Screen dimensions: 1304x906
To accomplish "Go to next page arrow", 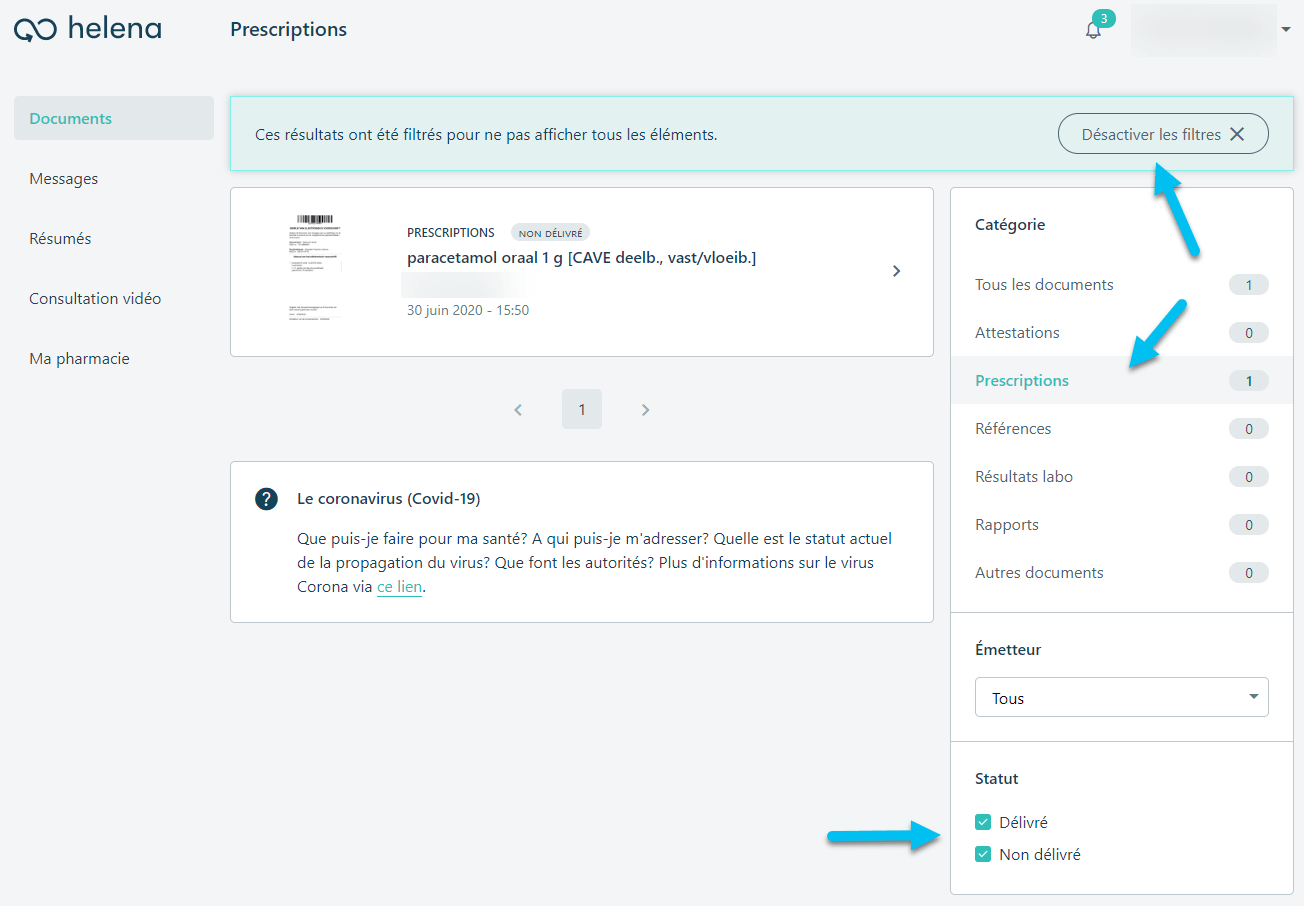I will [646, 409].
